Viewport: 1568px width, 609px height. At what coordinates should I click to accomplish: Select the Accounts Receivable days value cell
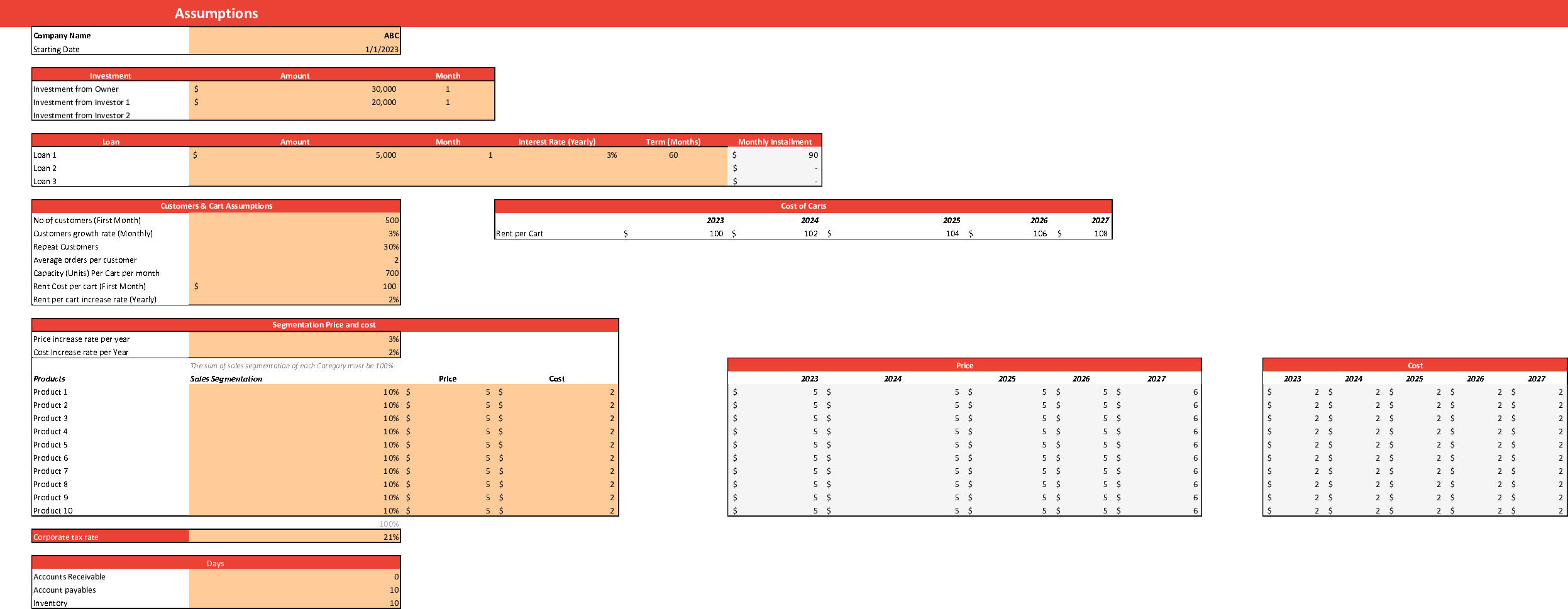tap(294, 576)
